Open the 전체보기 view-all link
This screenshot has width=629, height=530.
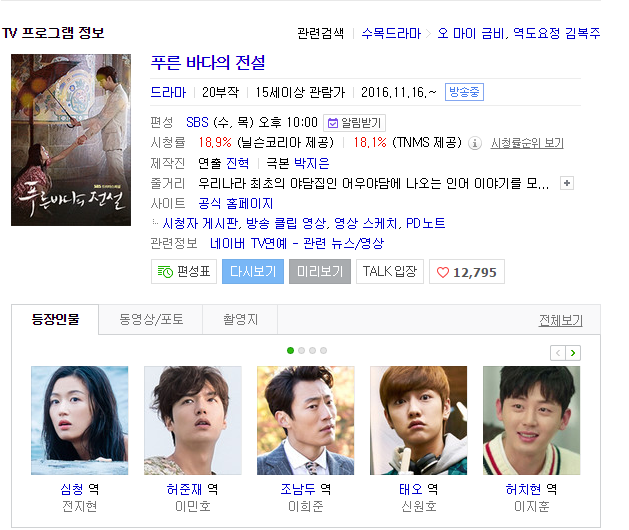point(560,320)
